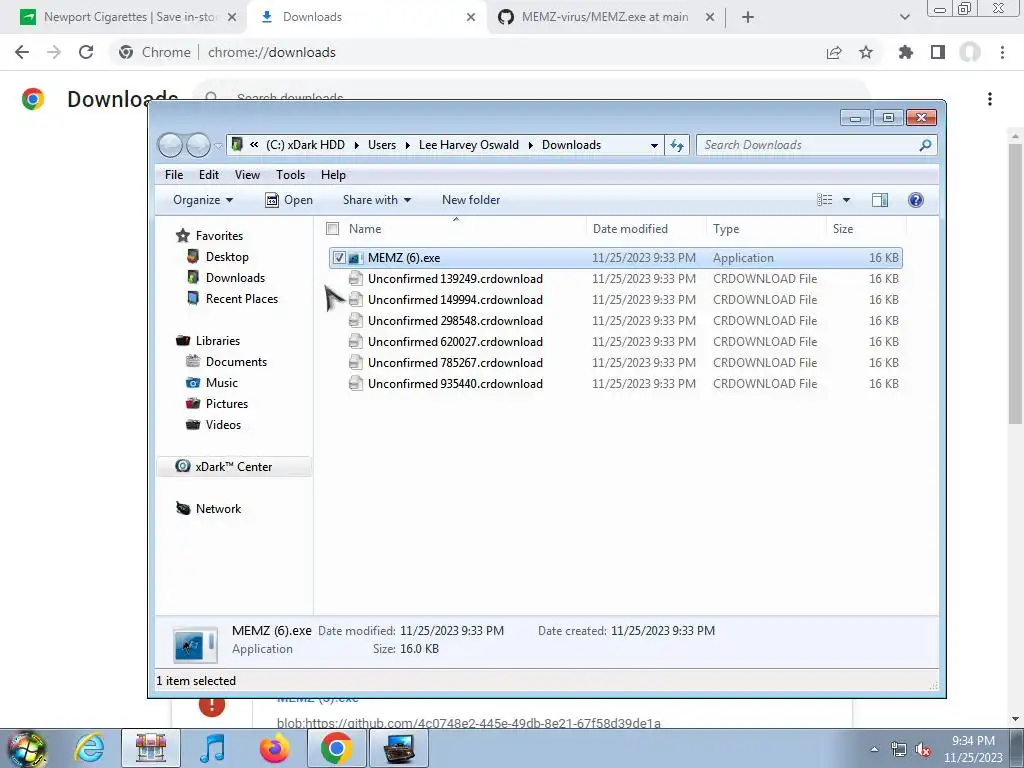Launch Internet Explorer from taskbar
The image size is (1024, 768).
[89, 748]
